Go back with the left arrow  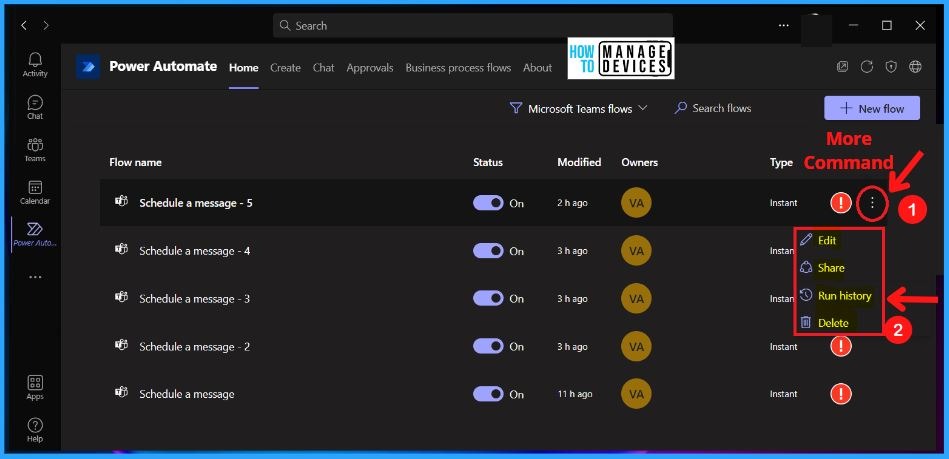[24, 25]
